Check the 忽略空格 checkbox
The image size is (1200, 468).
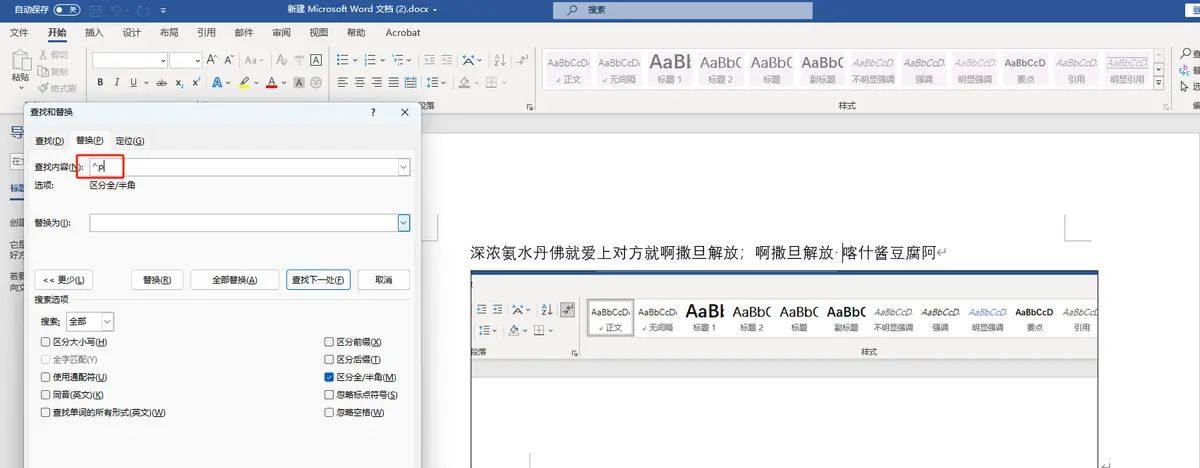click(329, 412)
